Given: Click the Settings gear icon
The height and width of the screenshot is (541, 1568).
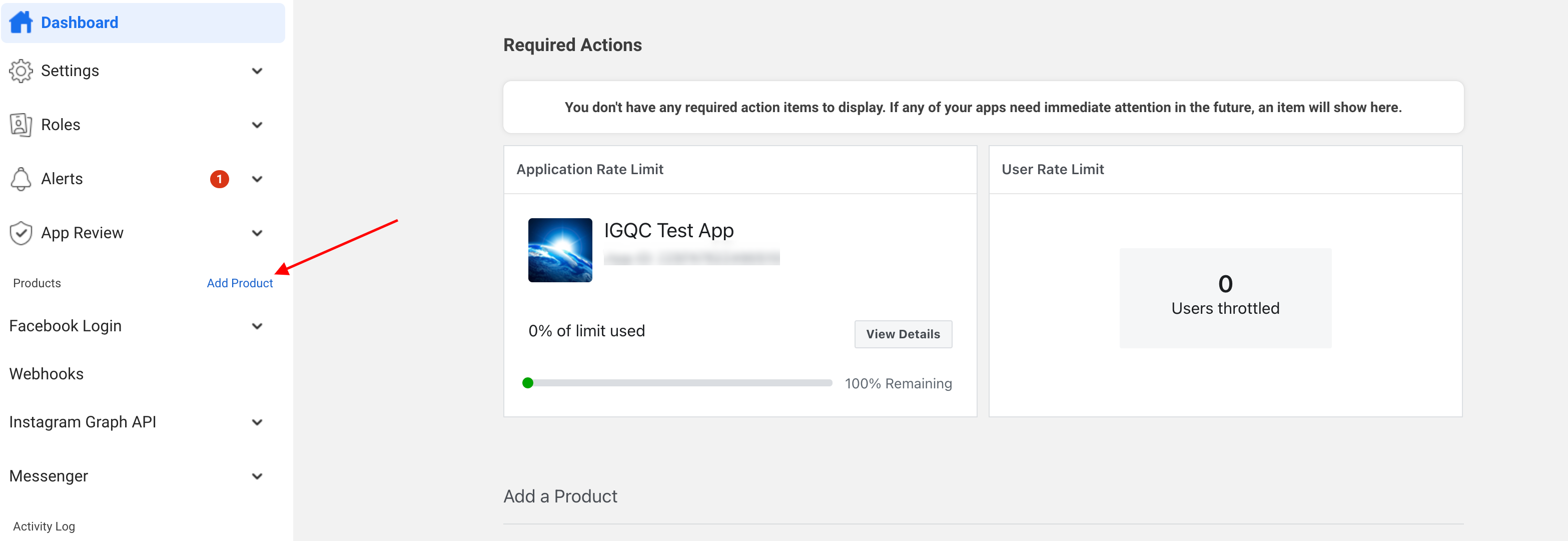Looking at the screenshot, I should coord(21,71).
